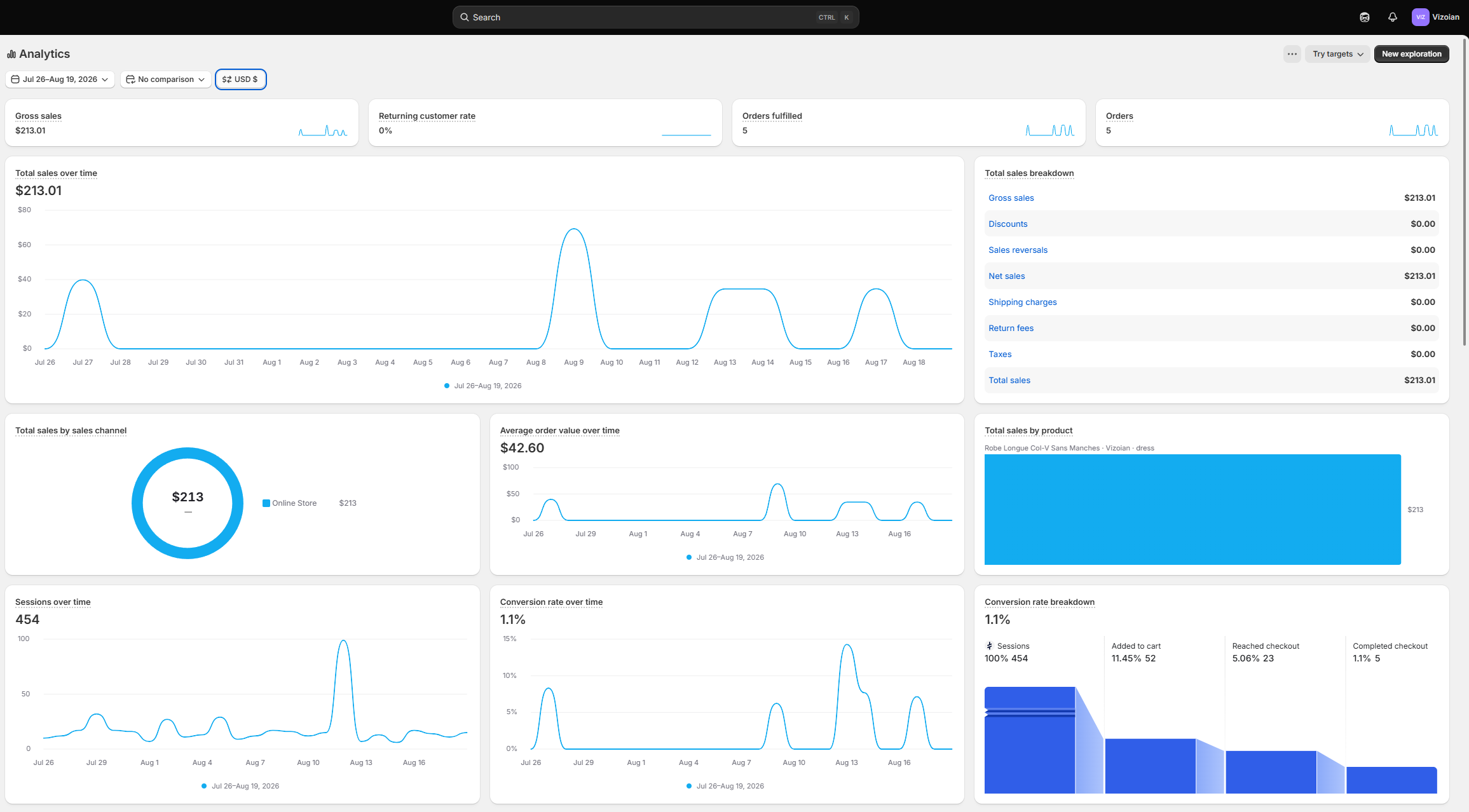
Task: Click the Analytics bar chart icon
Action: [11, 54]
